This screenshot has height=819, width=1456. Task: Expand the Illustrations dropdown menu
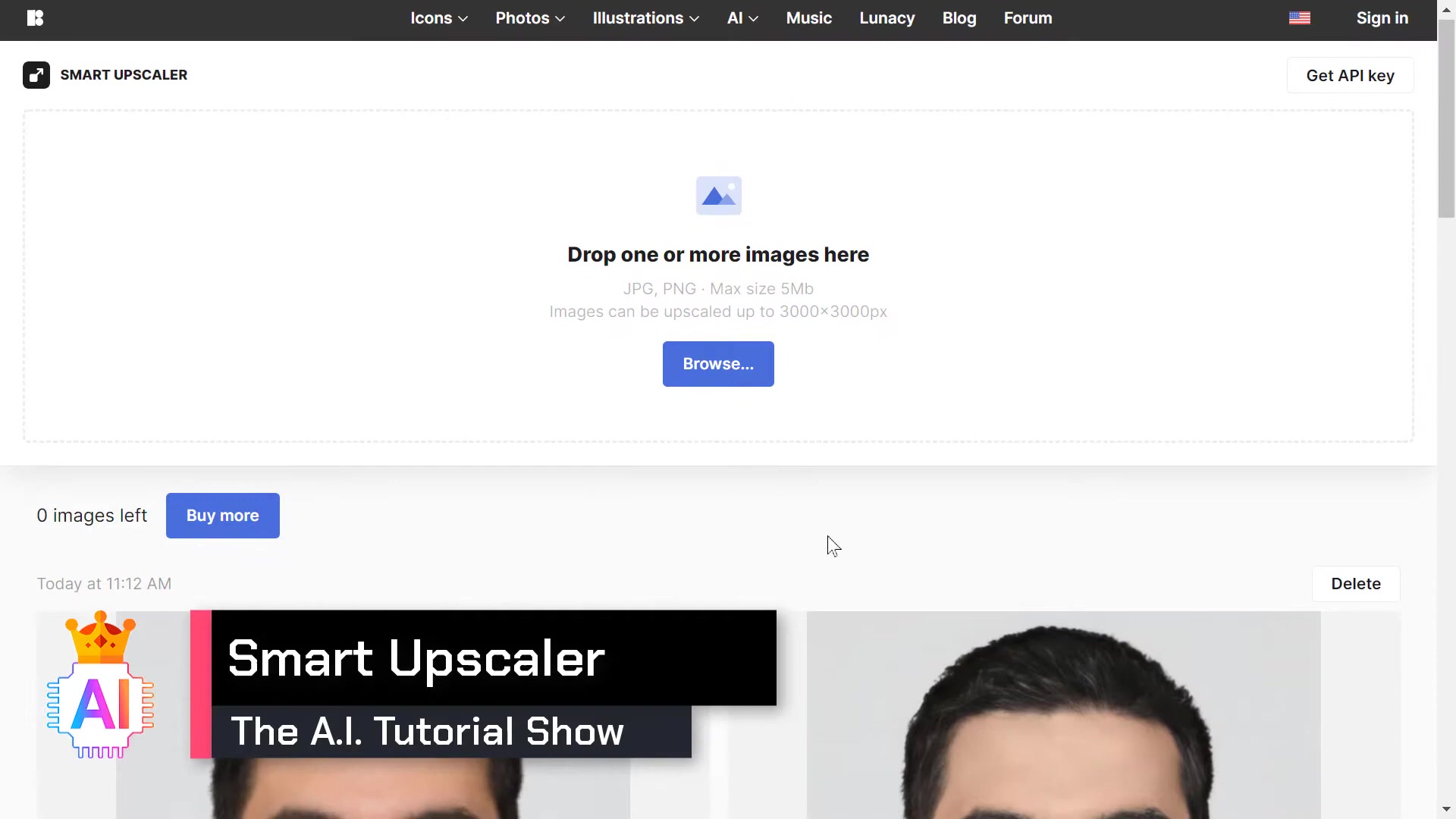645,18
